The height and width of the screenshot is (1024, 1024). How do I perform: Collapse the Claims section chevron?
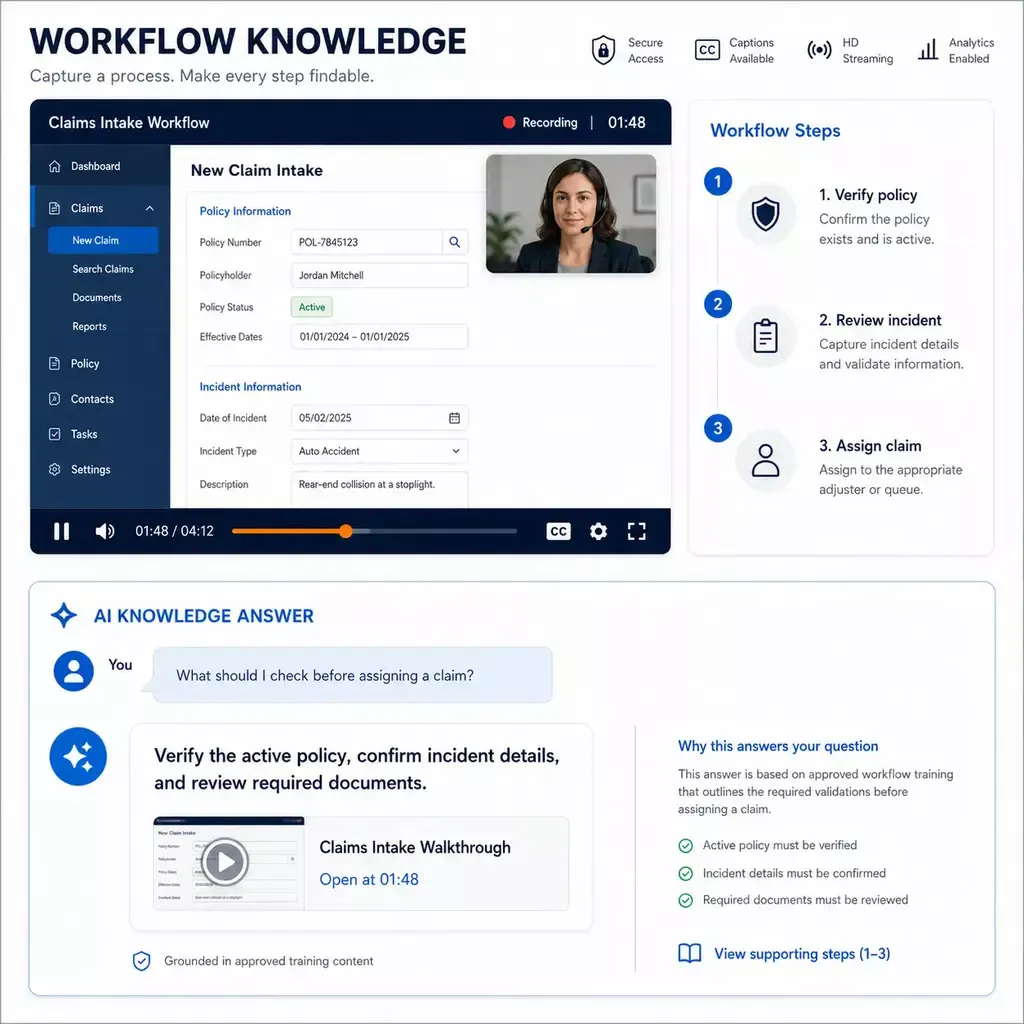click(150, 208)
